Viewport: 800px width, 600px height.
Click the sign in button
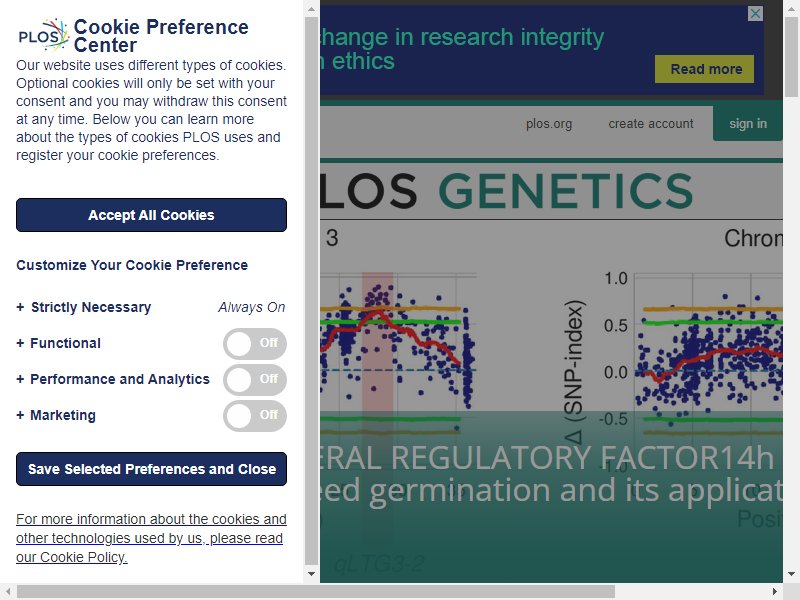coord(747,123)
